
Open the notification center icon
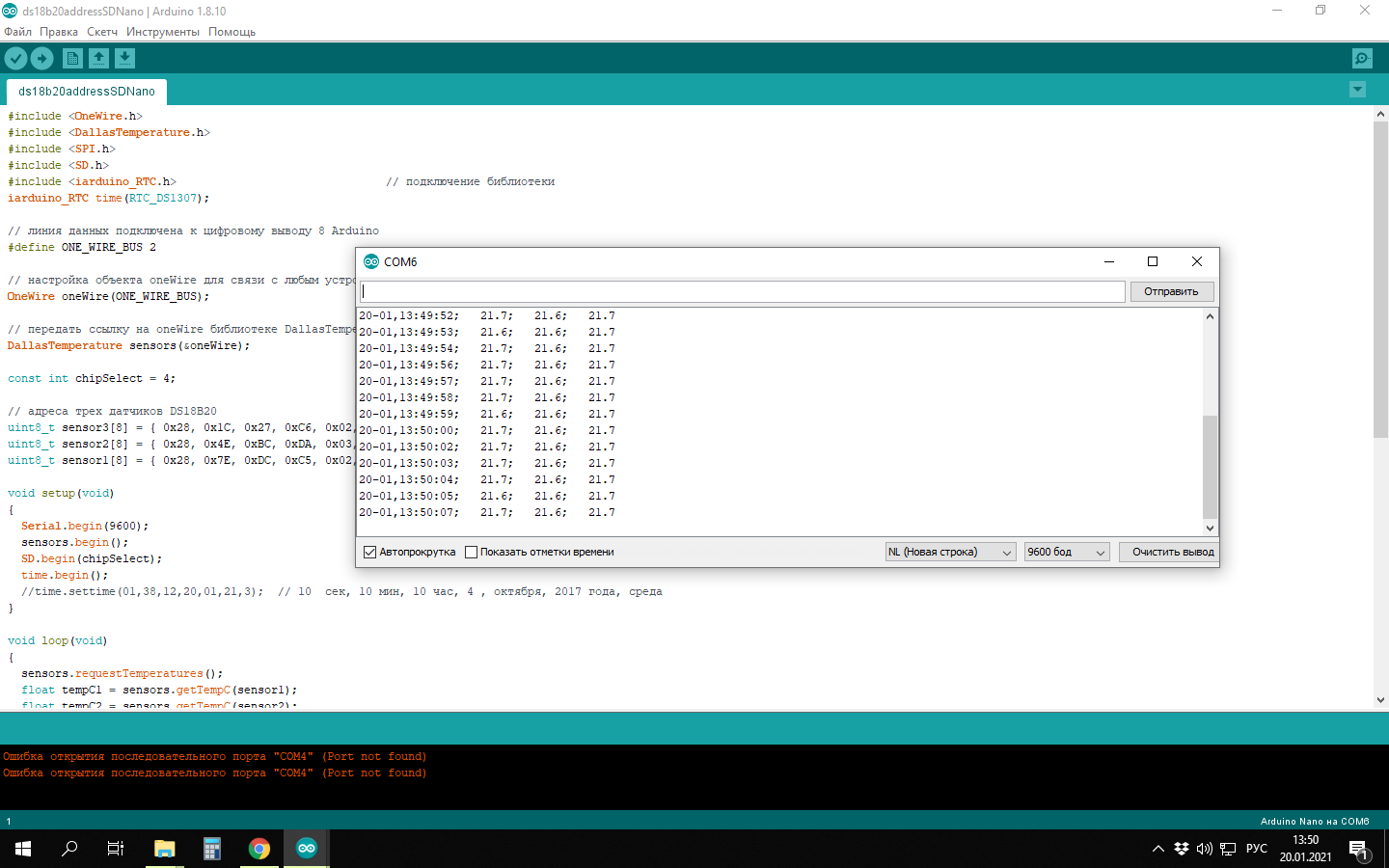click(1359, 850)
